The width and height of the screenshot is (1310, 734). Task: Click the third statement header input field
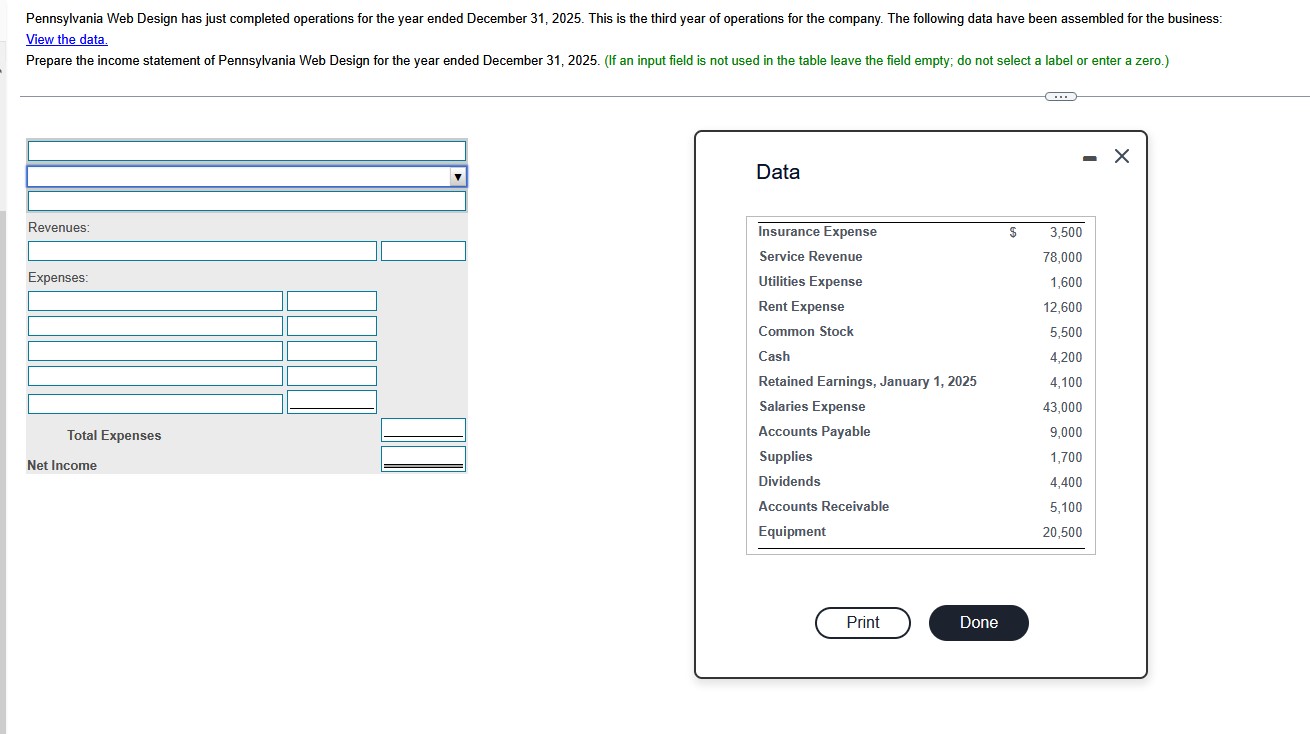pyautogui.click(x=246, y=200)
